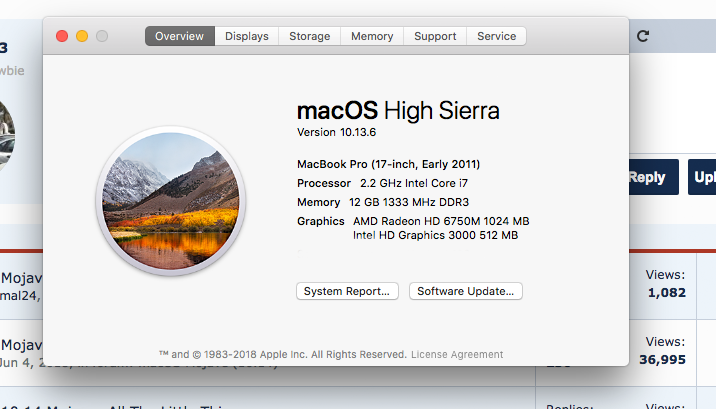
Task: Click the Software Update... button
Action: [465, 291]
